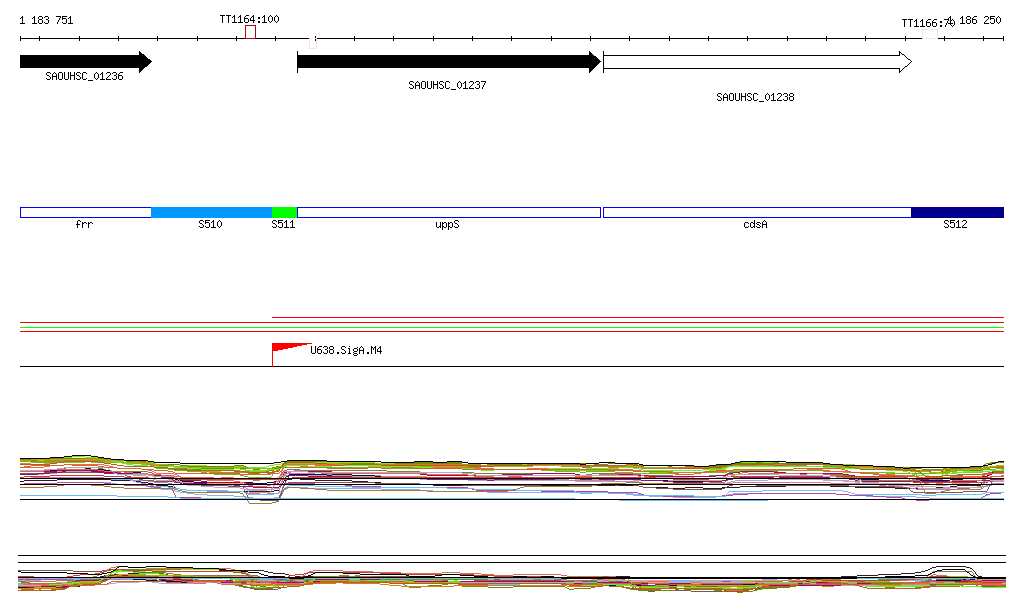Click the frr segment bar

click(x=85, y=212)
